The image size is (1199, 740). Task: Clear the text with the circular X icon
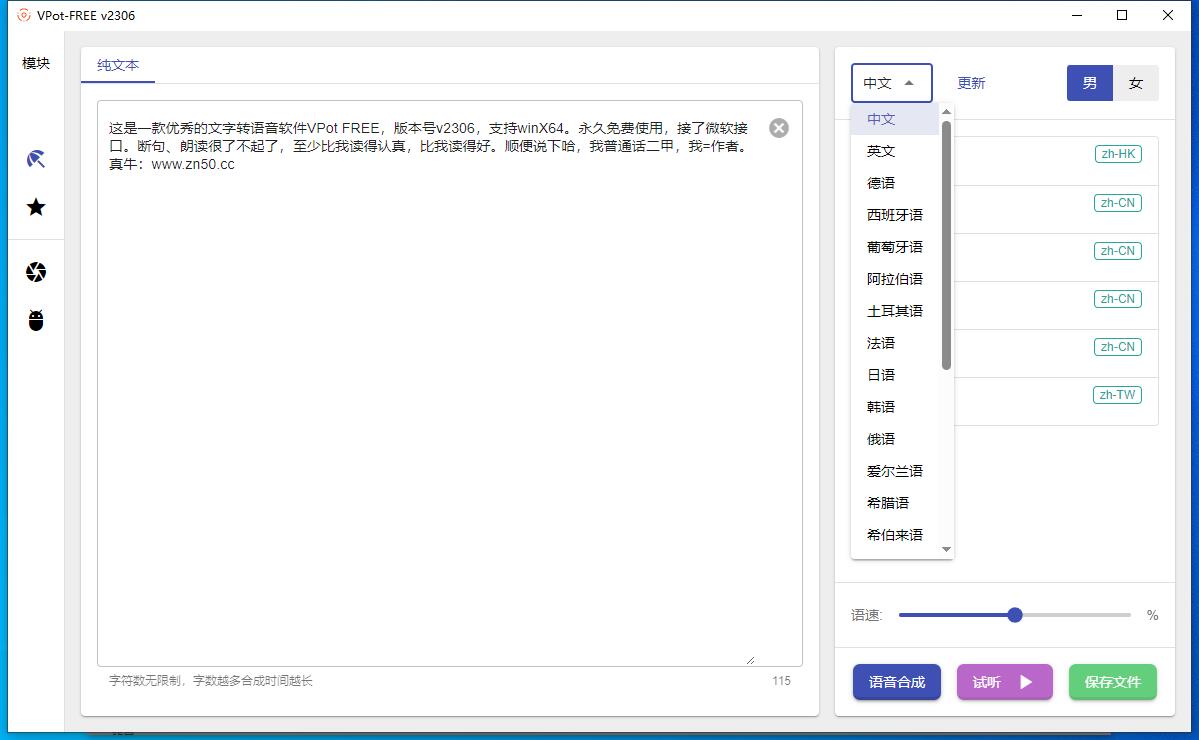click(x=779, y=128)
